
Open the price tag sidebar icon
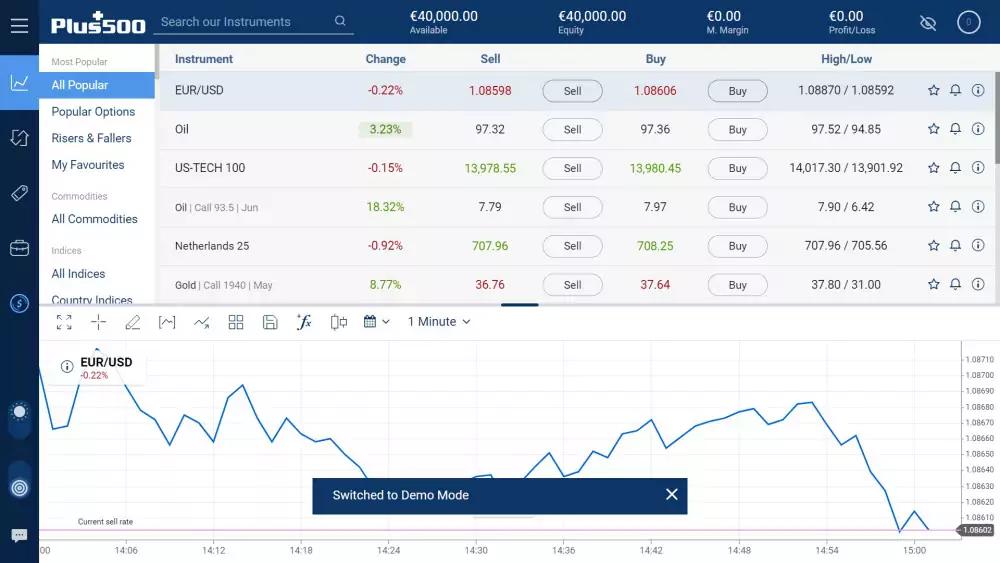[19, 193]
